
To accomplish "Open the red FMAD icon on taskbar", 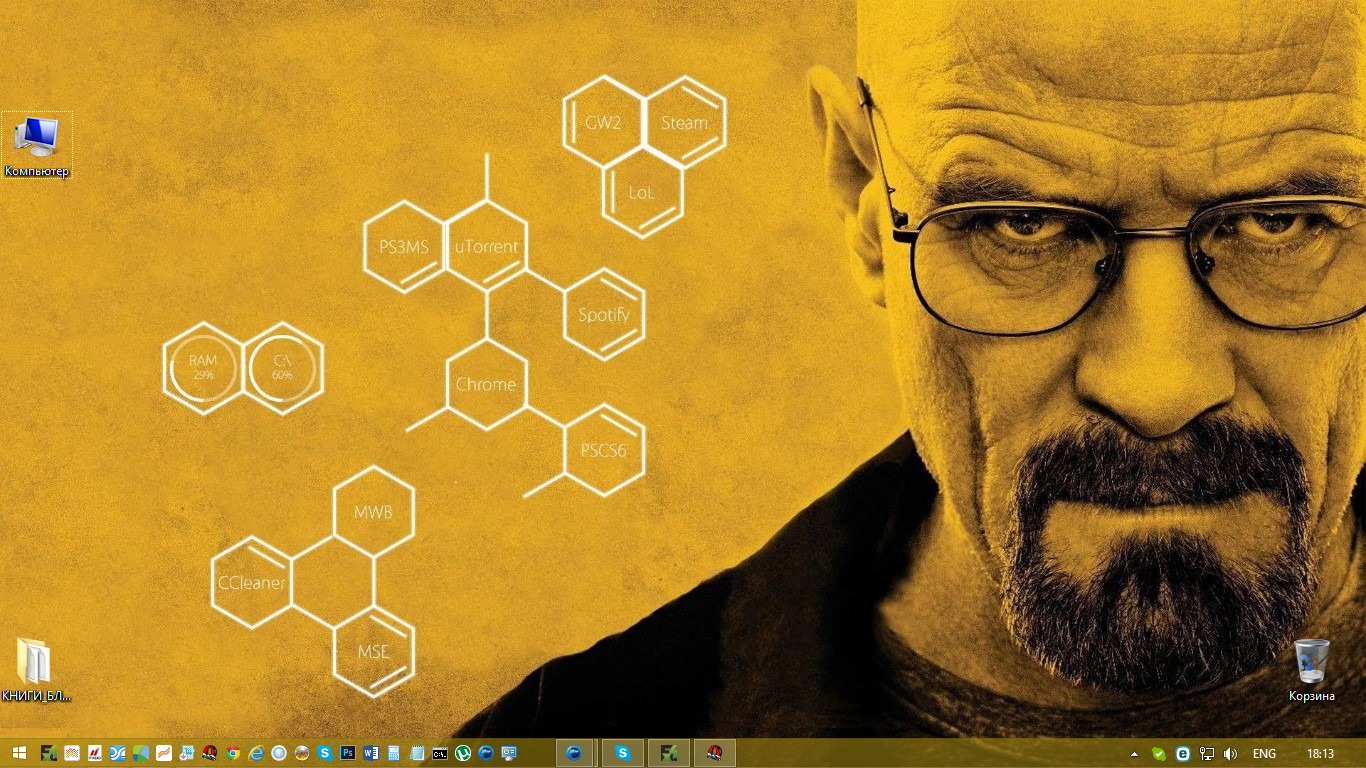I will [x=94, y=753].
